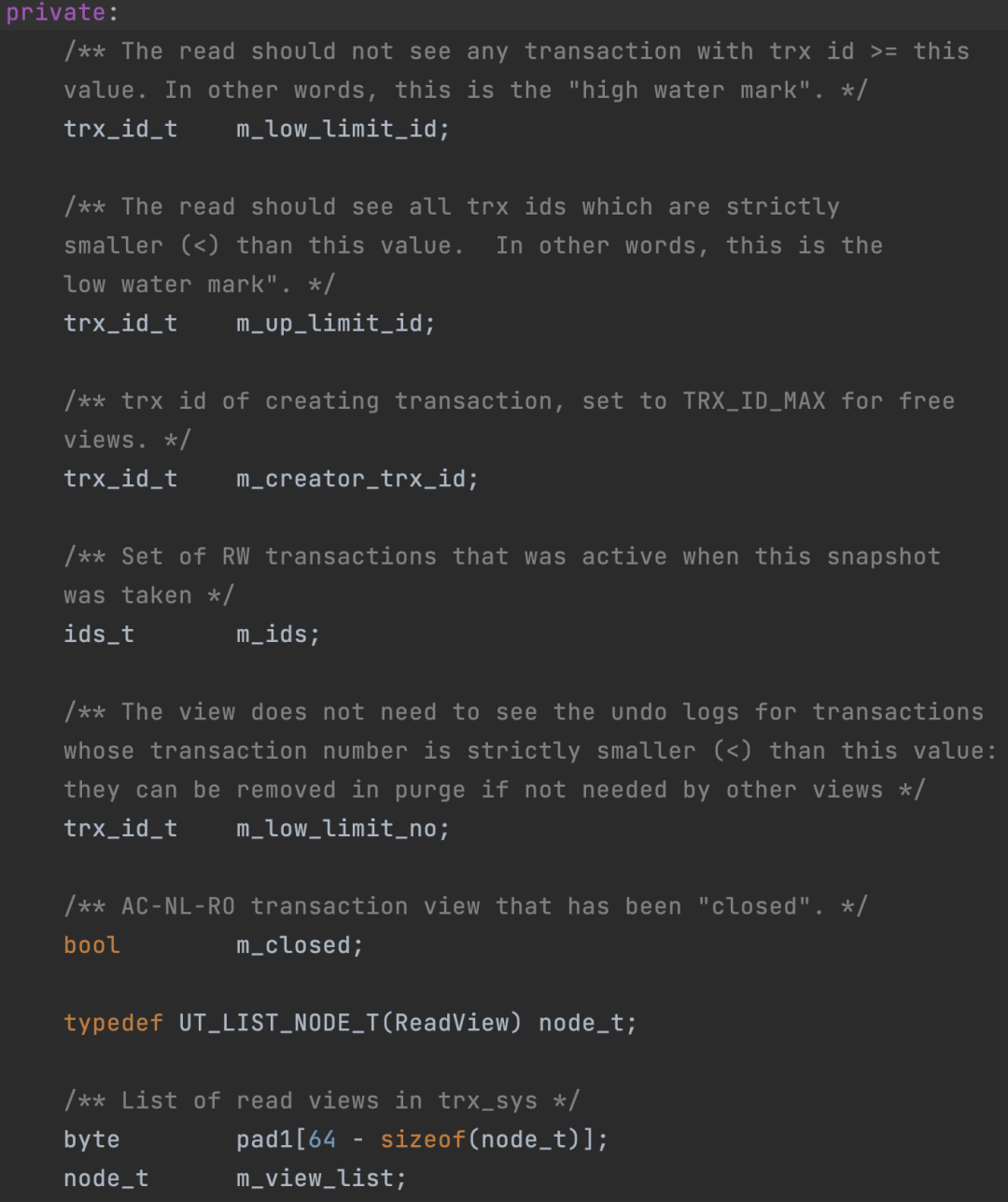Screen dimensions: 1008x1202
Task: Click the ids_t type name
Action: (x=99, y=634)
